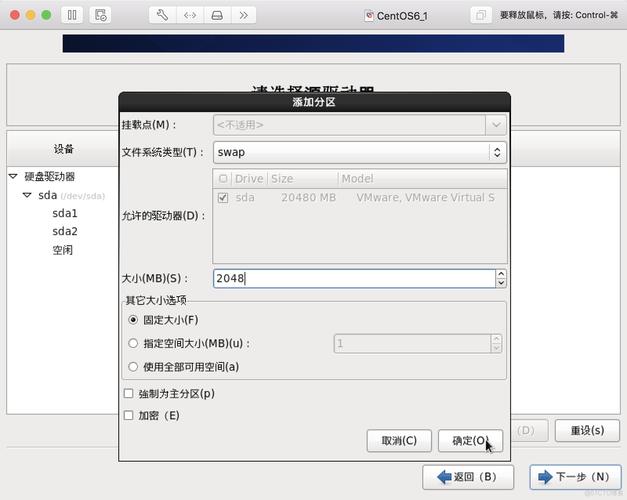Decrease the partition size with the down arrow

(x=501, y=283)
